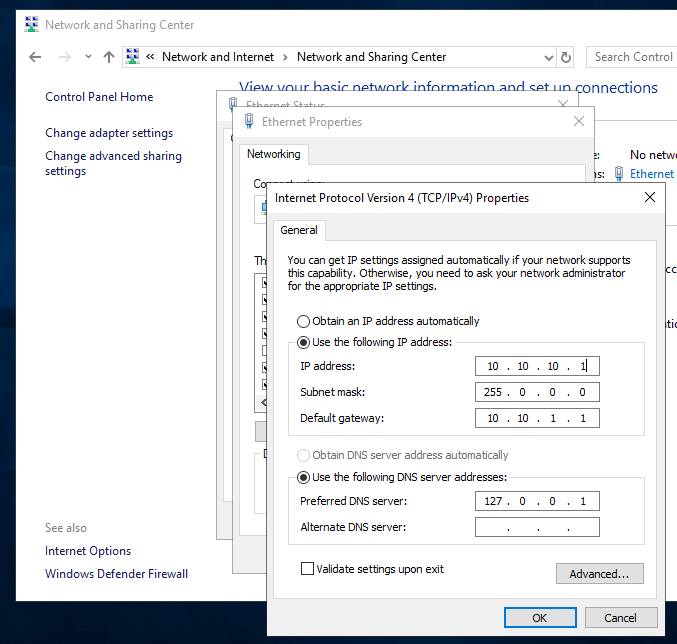Click the Preferred DNS server field
The height and width of the screenshot is (644, 677).
coord(537,501)
